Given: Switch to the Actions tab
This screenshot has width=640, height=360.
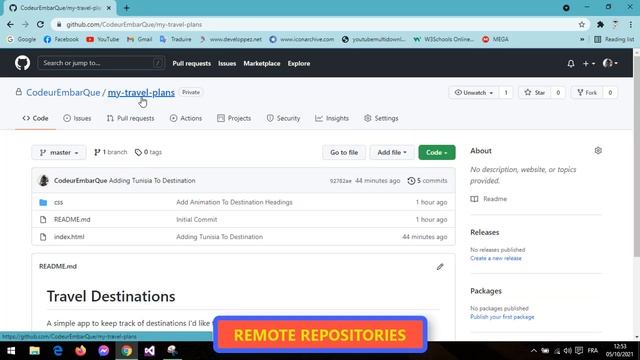Looking at the screenshot, I should point(186,118).
